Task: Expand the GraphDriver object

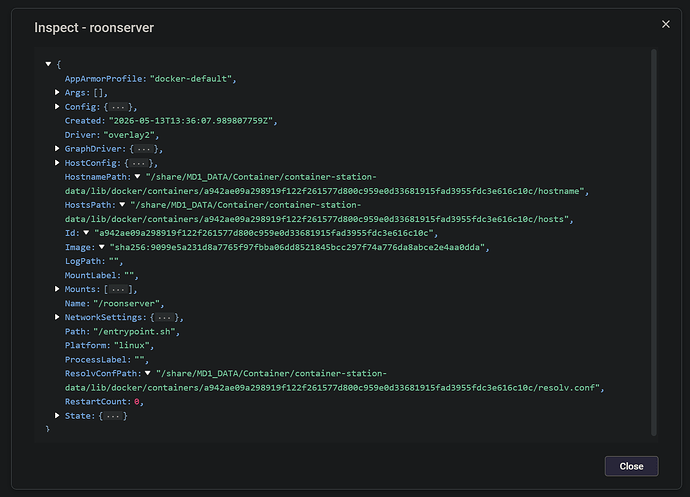Action: 57,149
